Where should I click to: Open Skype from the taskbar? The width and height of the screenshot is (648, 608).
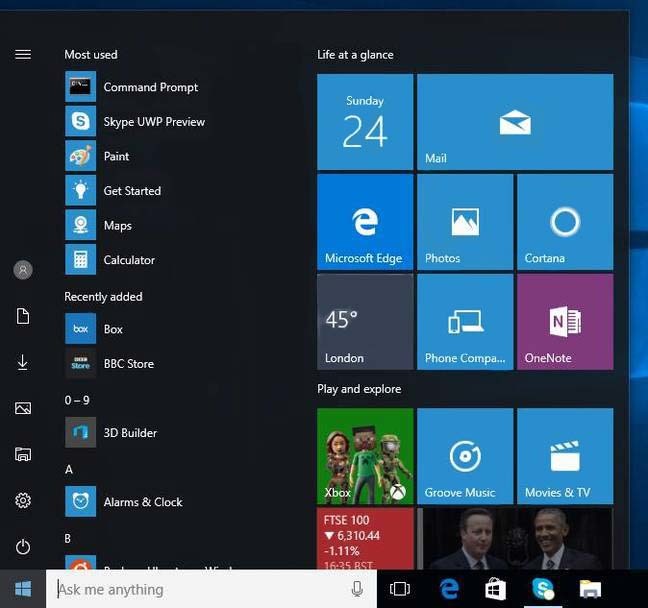pos(543,589)
